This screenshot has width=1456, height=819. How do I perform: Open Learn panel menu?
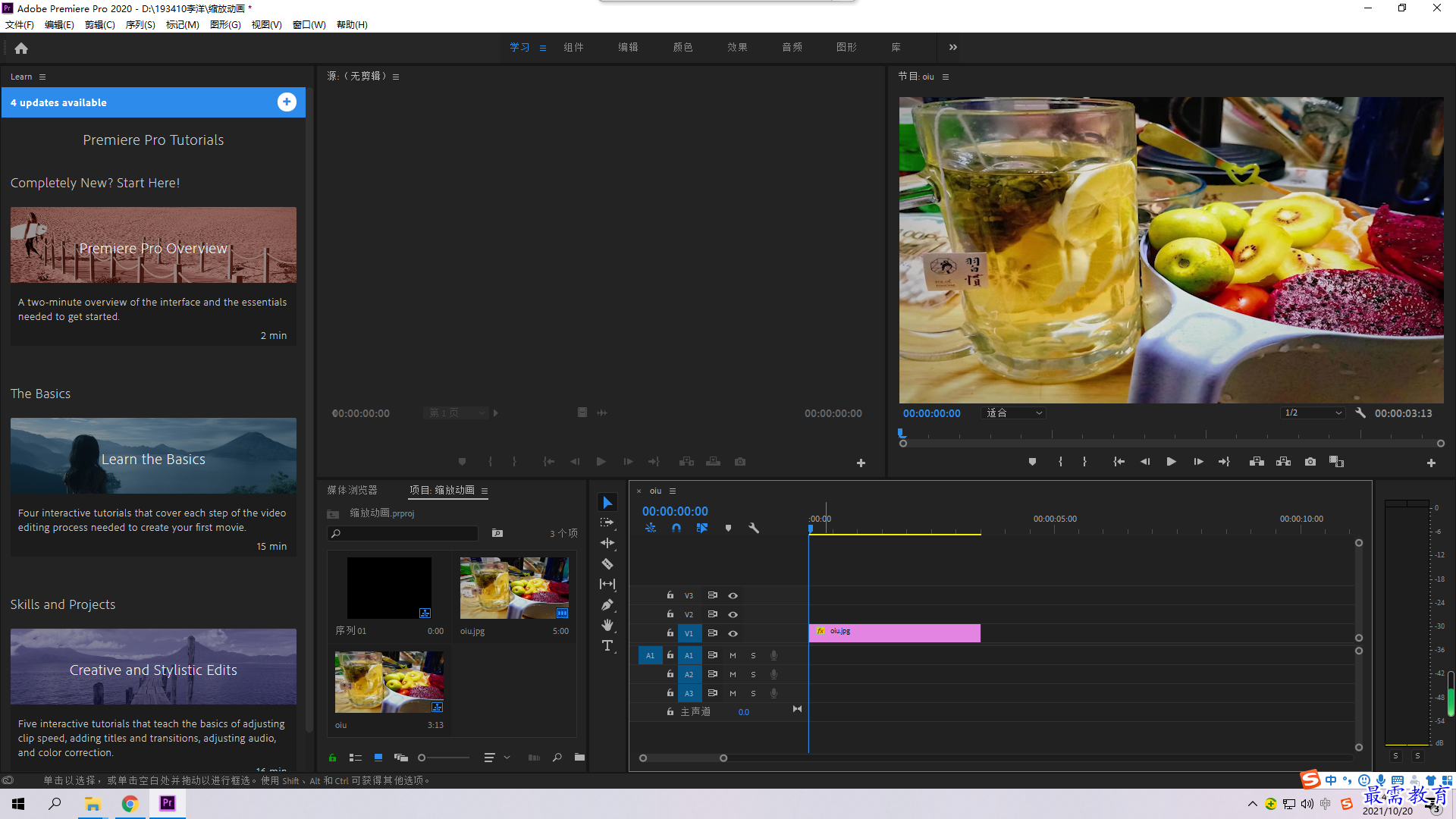click(x=42, y=77)
